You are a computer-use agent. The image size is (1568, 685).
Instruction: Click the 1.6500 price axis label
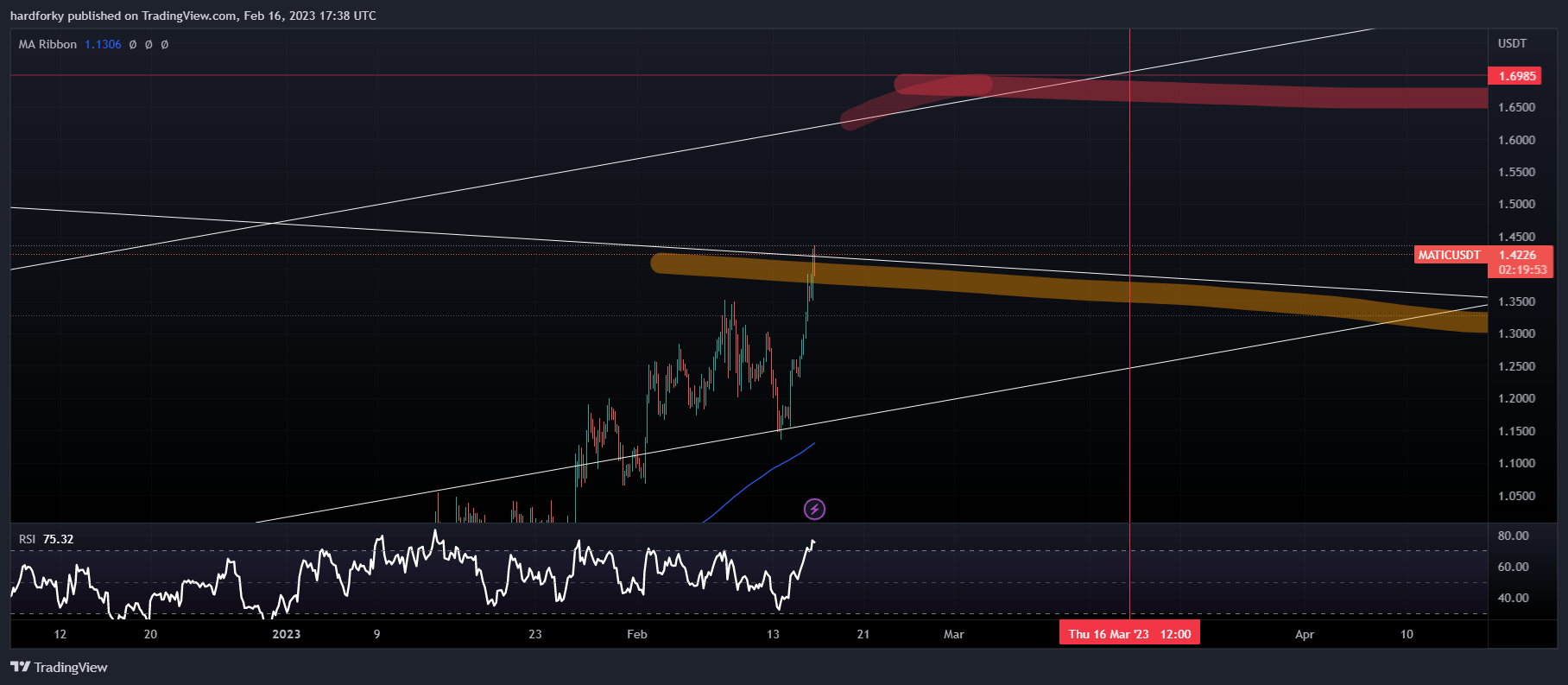tap(1517, 107)
